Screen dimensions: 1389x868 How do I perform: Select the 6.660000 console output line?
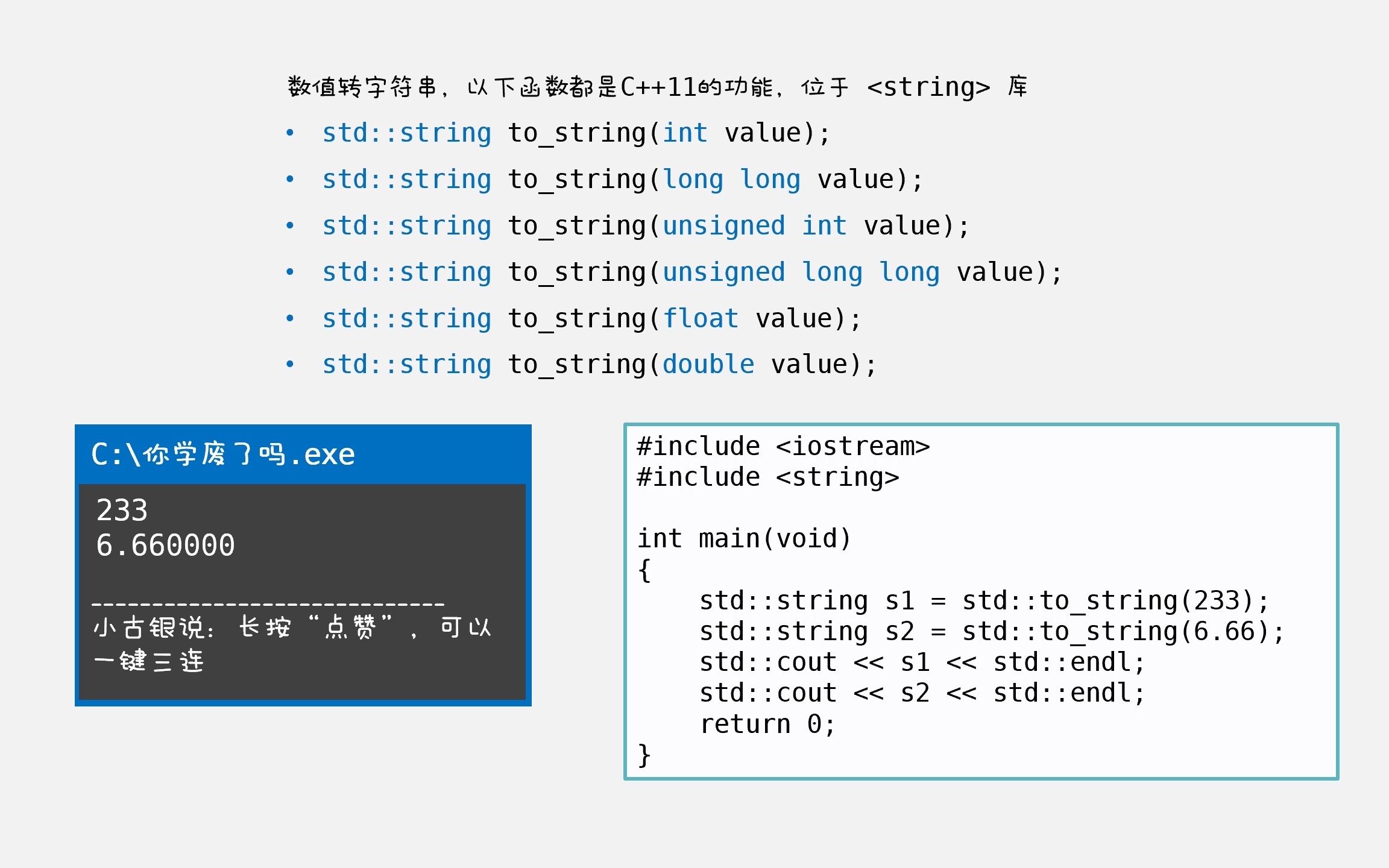point(165,545)
